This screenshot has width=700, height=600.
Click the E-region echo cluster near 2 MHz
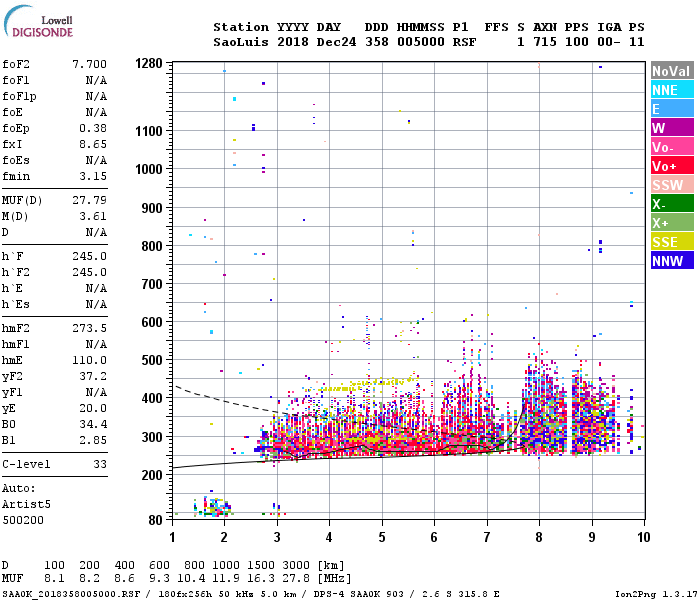click(x=212, y=506)
